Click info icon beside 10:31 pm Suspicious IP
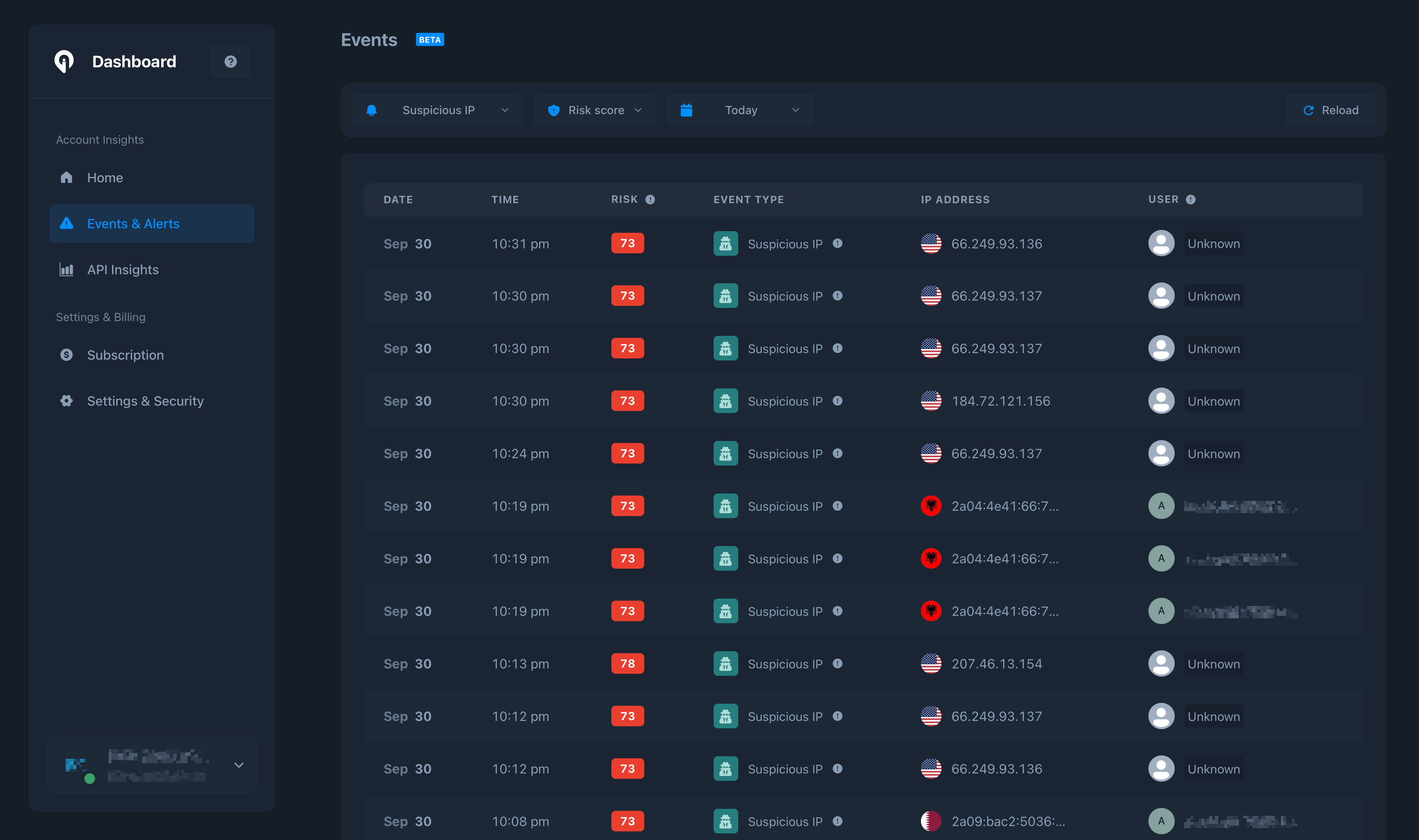 pos(838,243)
